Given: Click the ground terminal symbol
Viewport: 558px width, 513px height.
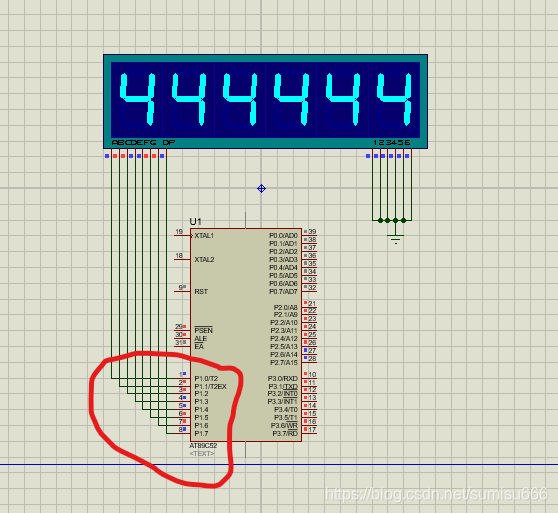Looking at the screenshot, I should (396, 239).
